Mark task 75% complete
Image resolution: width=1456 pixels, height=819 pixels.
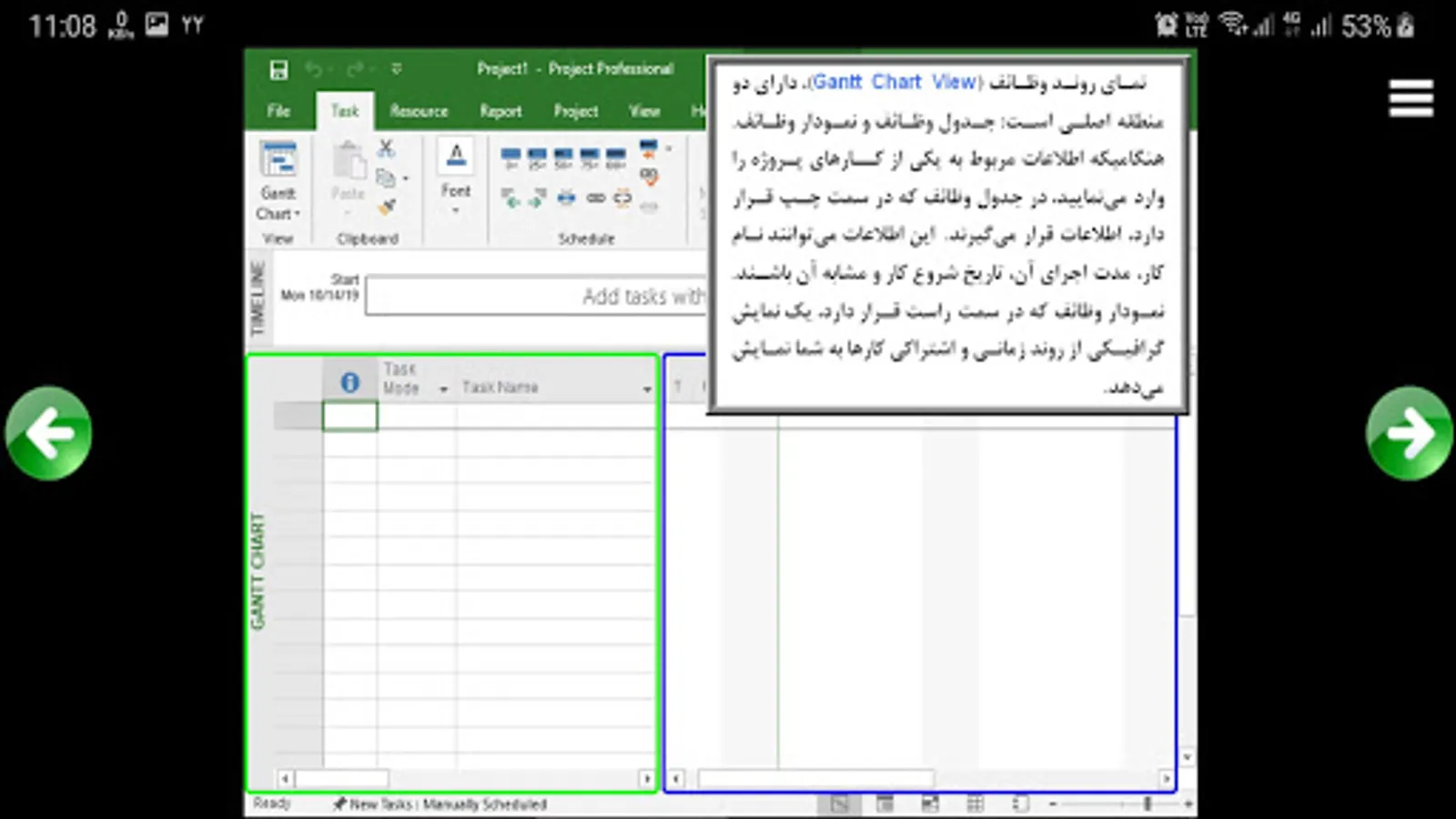(590, 159)
